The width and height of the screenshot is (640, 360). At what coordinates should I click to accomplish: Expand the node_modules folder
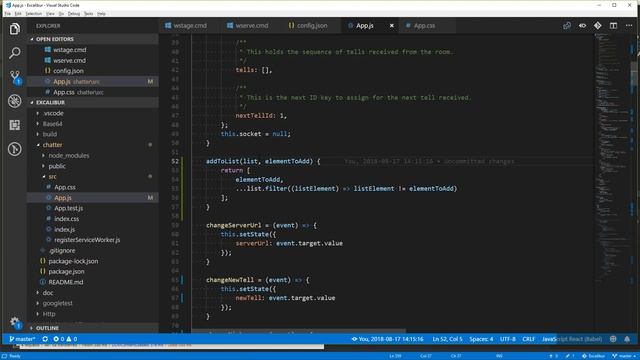click(93, 156)
